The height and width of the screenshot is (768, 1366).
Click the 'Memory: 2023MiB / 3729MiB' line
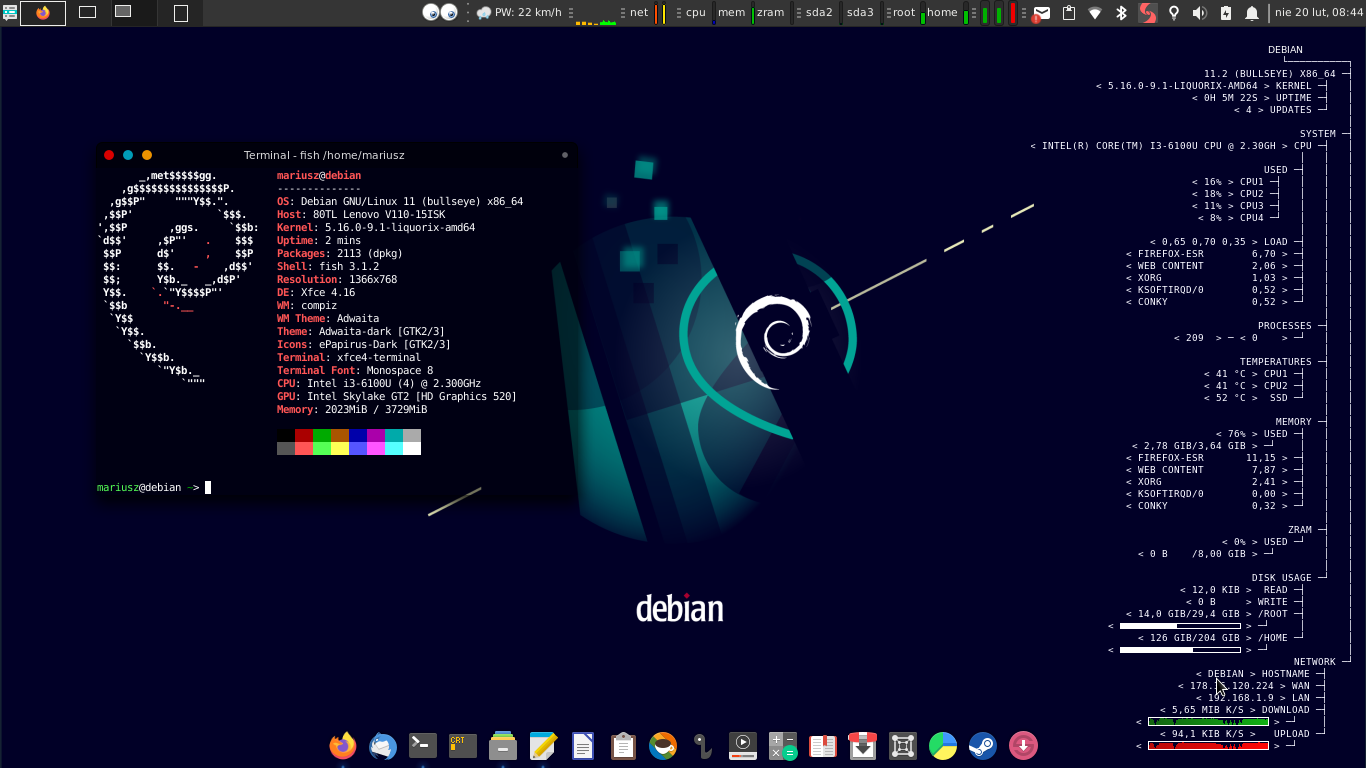tap(352, 410)
